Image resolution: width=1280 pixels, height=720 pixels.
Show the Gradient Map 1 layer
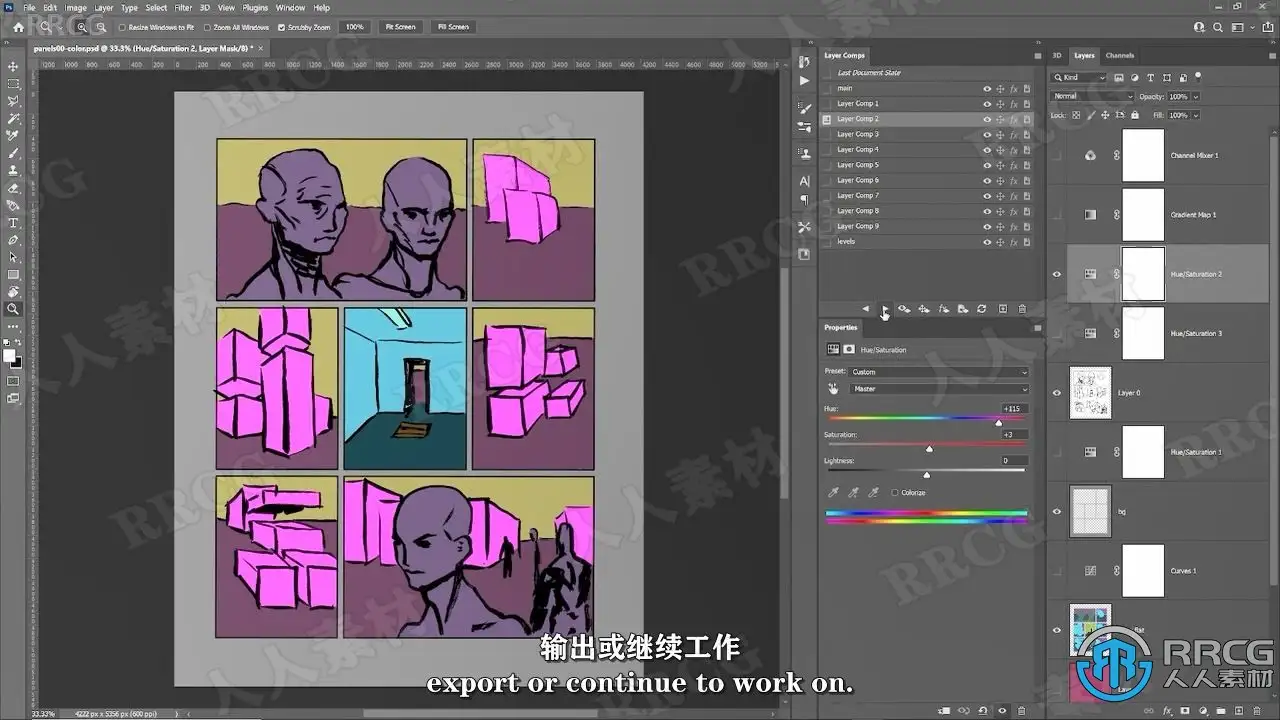1057,215
